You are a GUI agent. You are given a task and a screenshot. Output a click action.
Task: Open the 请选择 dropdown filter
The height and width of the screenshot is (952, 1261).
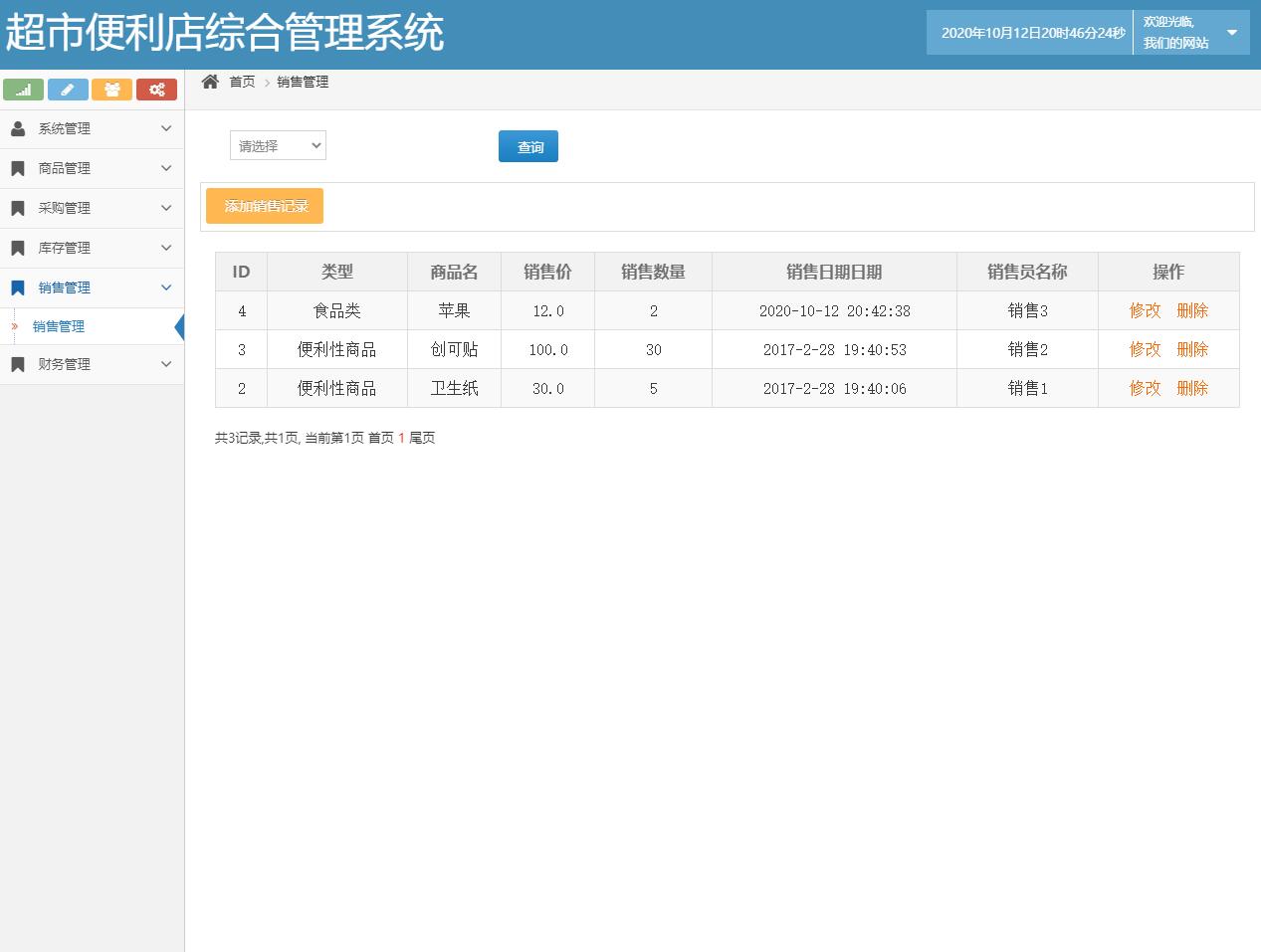277,145
